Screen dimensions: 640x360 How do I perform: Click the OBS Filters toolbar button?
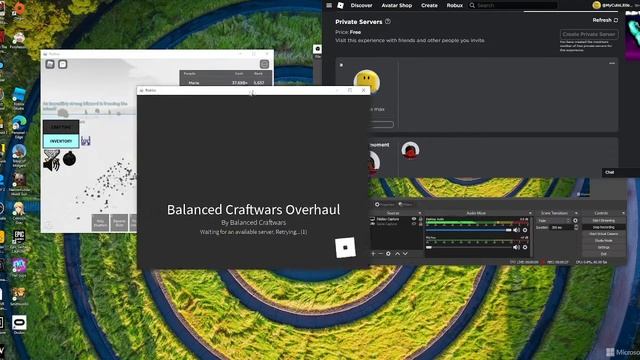click(x=406, y=204)
